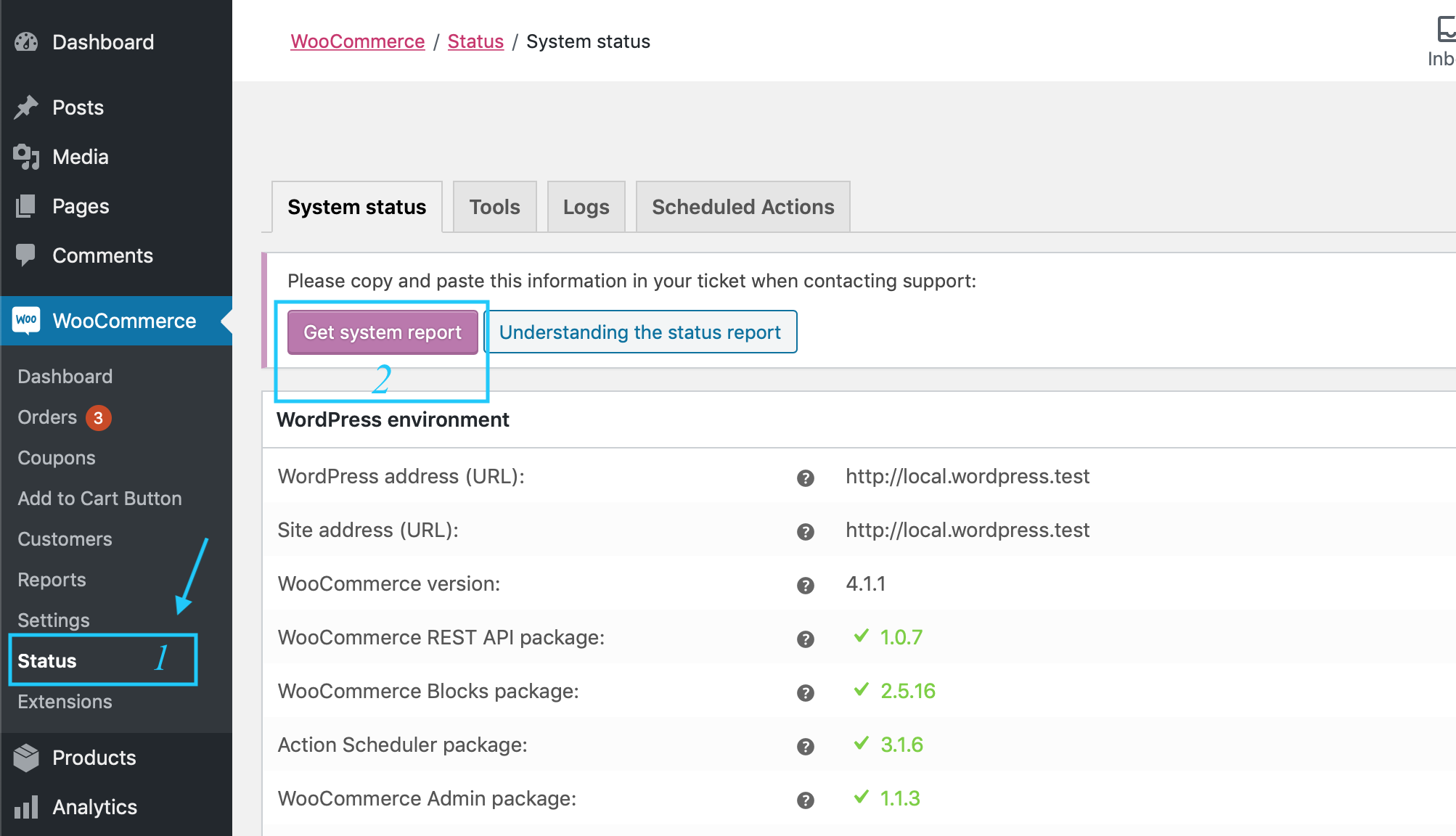
Task: Click help icon for WooCommerce REST API package
Action: pos(806,639)
